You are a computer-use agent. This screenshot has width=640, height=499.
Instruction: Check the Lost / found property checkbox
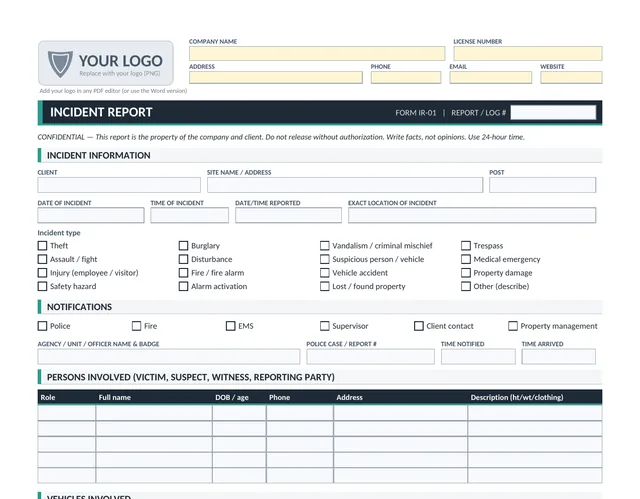pyautogui.click(x=324, y=286)
